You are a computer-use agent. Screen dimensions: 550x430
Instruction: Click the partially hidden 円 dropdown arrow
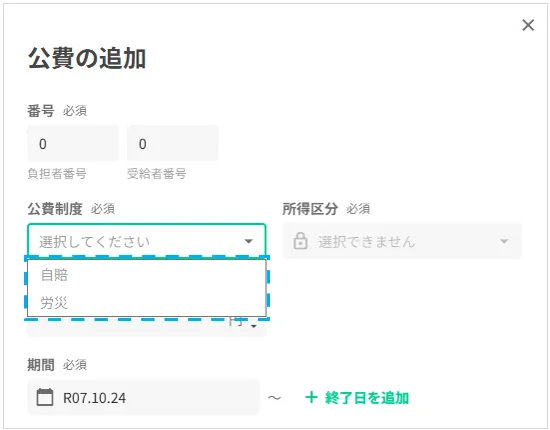pos(254,326)
